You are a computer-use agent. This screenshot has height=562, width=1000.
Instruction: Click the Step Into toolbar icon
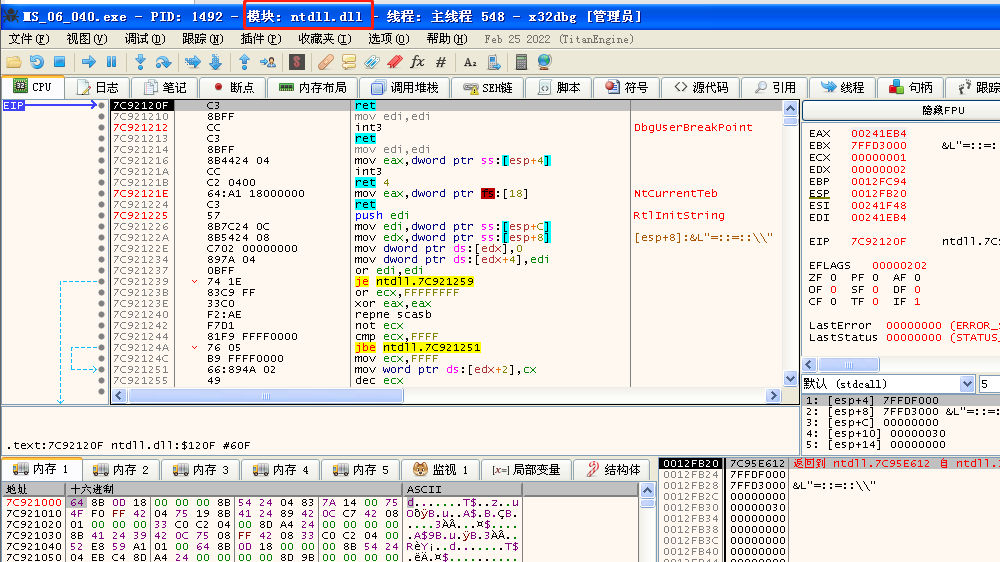140,62
